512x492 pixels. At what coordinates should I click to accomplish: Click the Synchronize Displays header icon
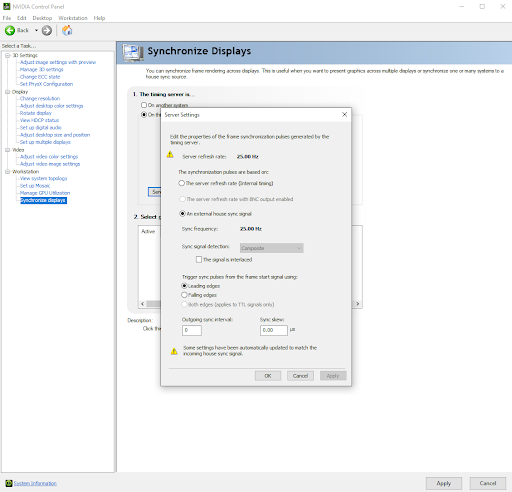[133, 53]
